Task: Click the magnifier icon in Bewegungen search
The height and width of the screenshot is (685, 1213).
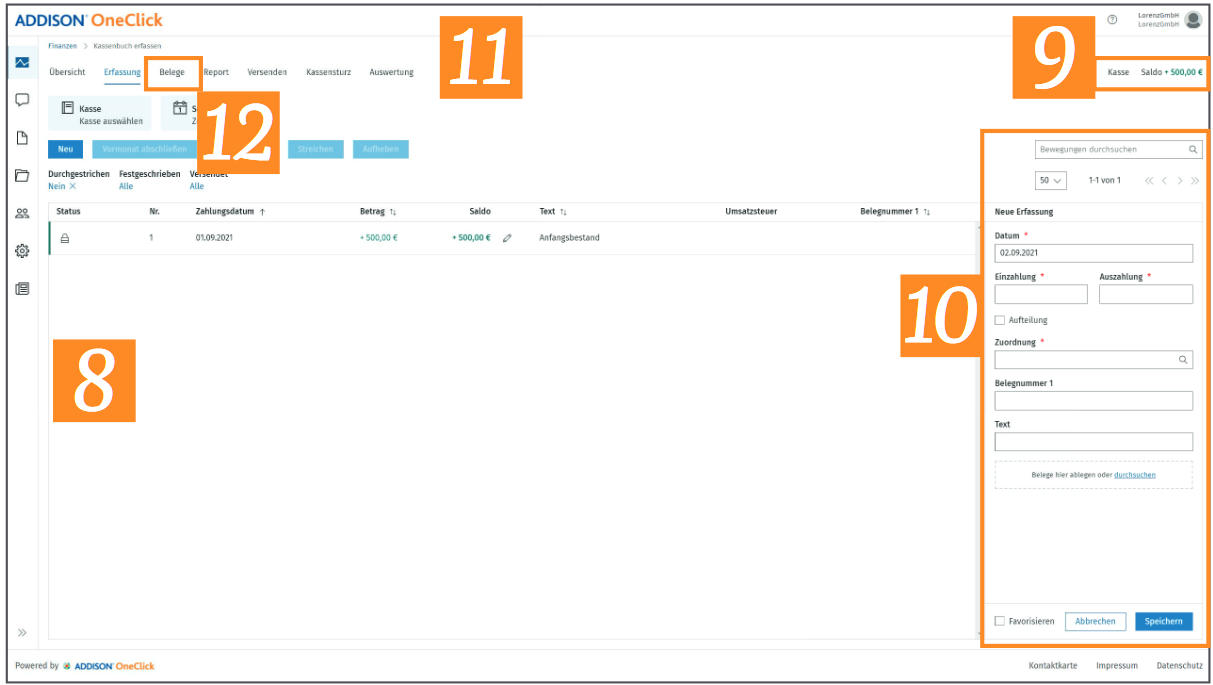Action: click(1193, 149)
